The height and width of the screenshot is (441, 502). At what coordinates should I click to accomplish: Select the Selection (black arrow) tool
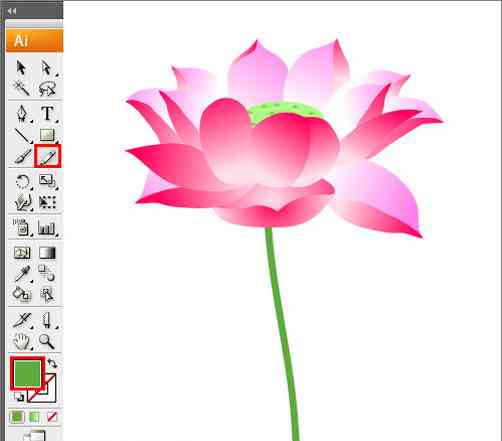pyautogui.click(x=21, y=68)
